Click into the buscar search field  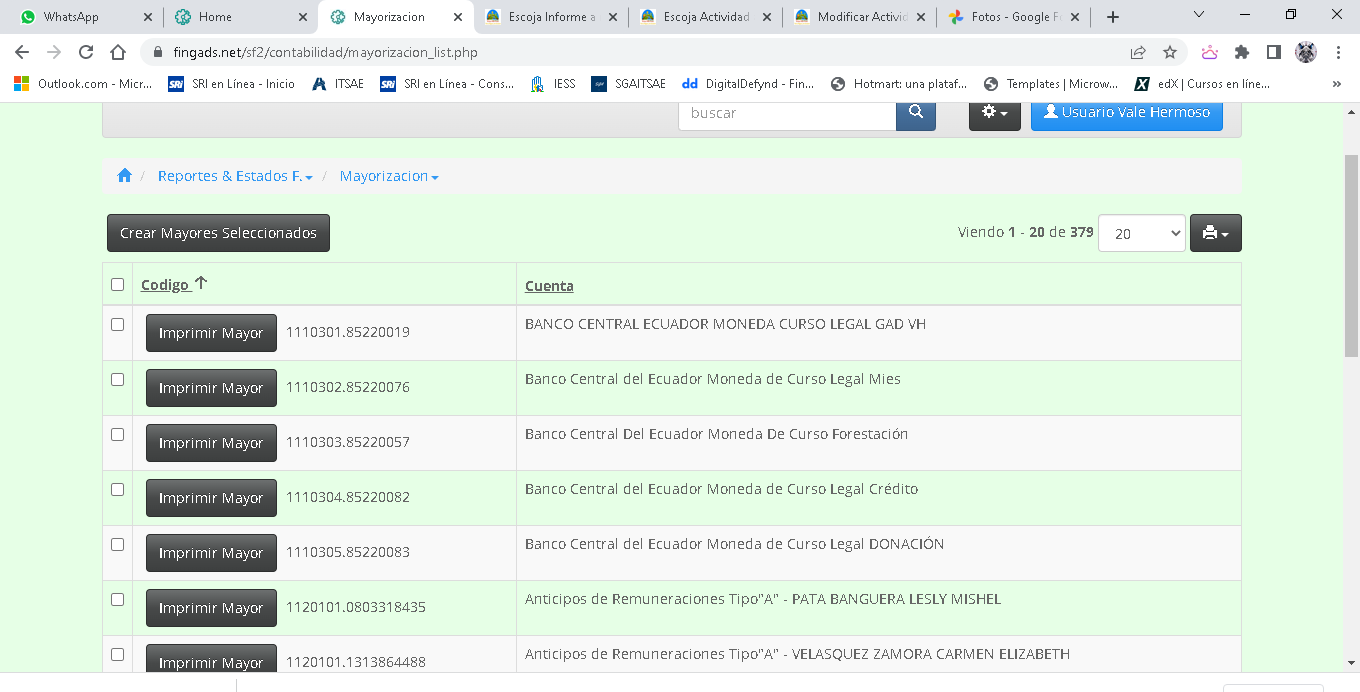pyautogui.click(x=787, y=113)
